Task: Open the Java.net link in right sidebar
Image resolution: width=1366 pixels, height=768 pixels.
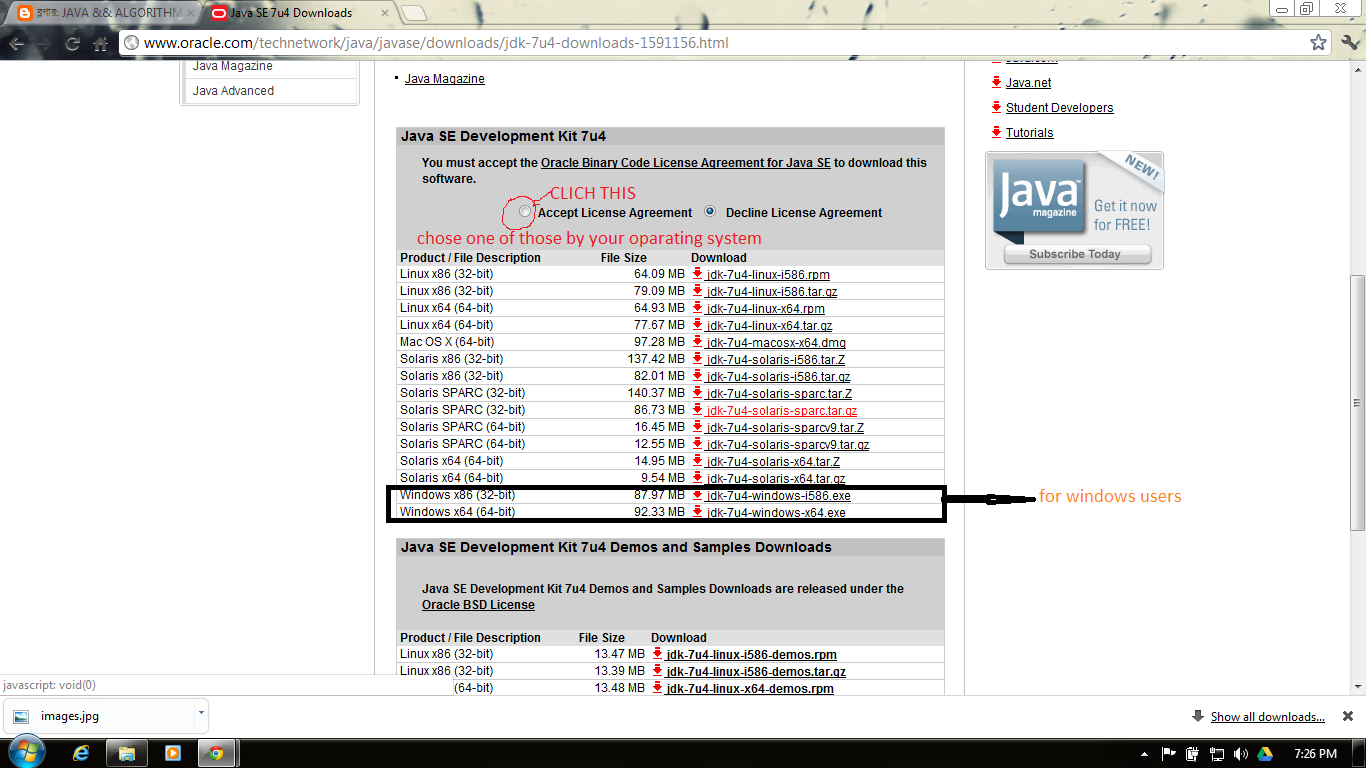Action: (x=1028, y=83)
